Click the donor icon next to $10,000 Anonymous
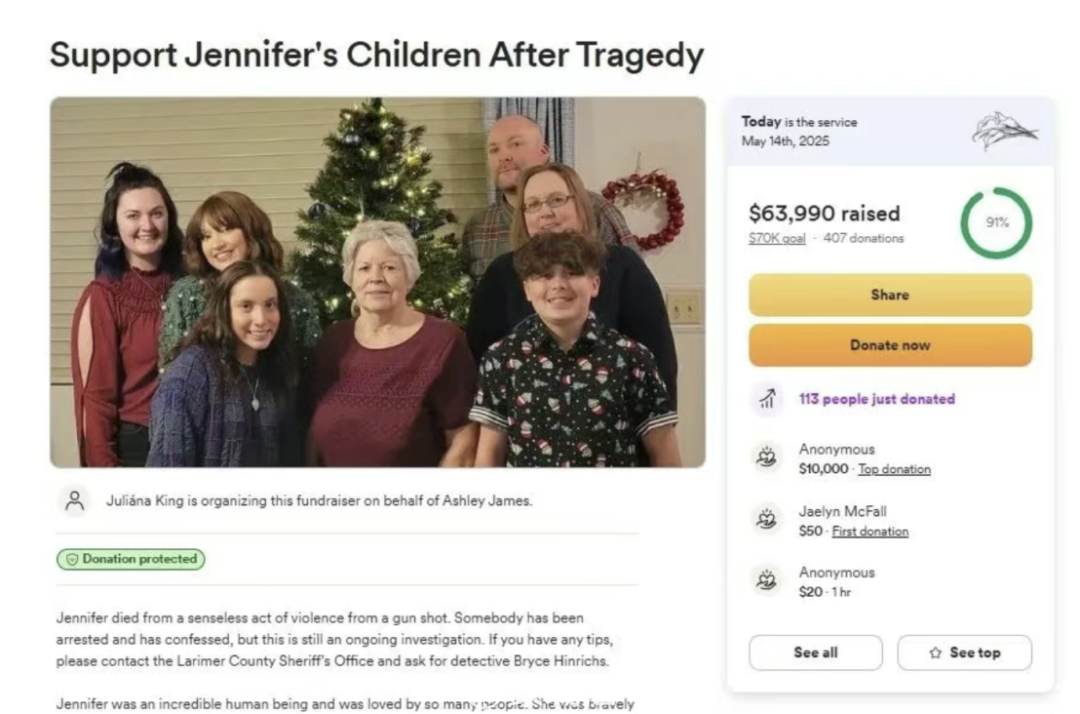The image size is (1080, 714). (x=767, y=457)
